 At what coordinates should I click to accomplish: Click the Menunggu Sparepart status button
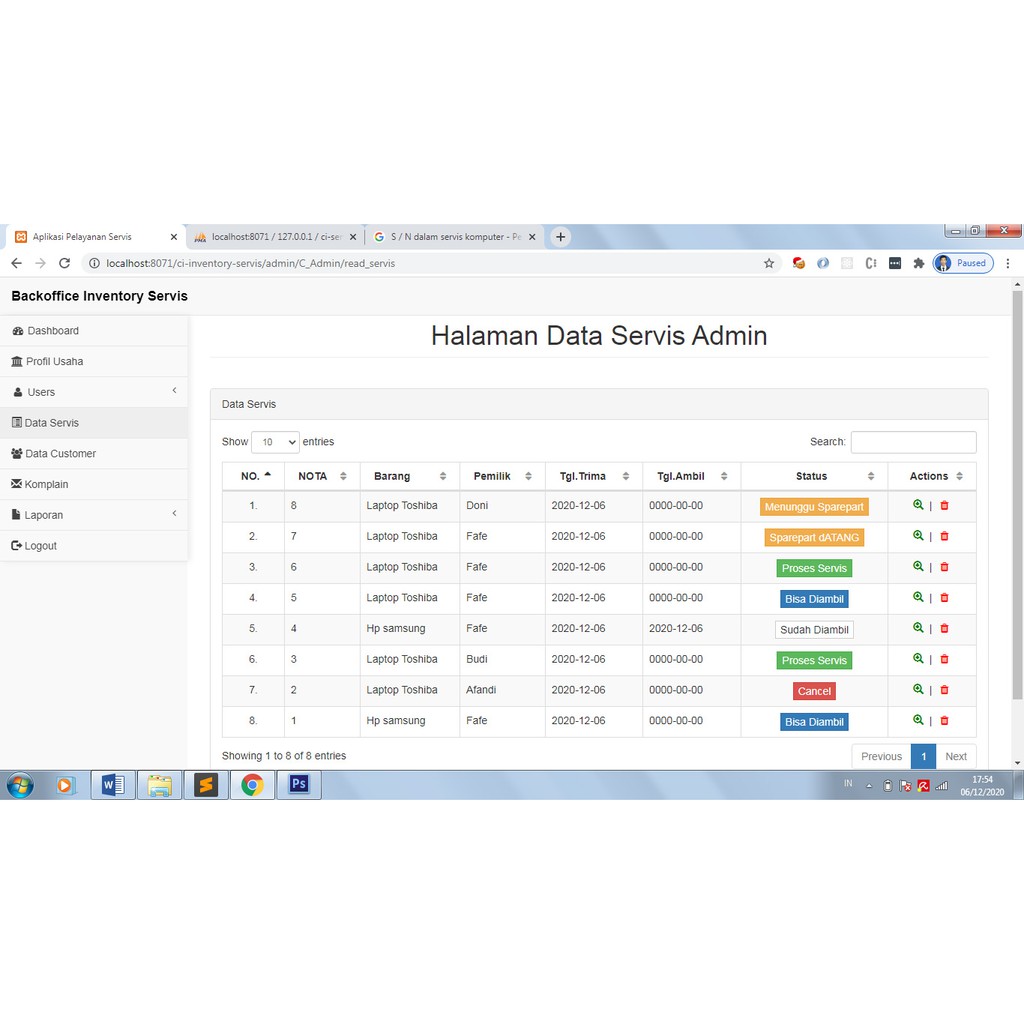tap(814, 506)
